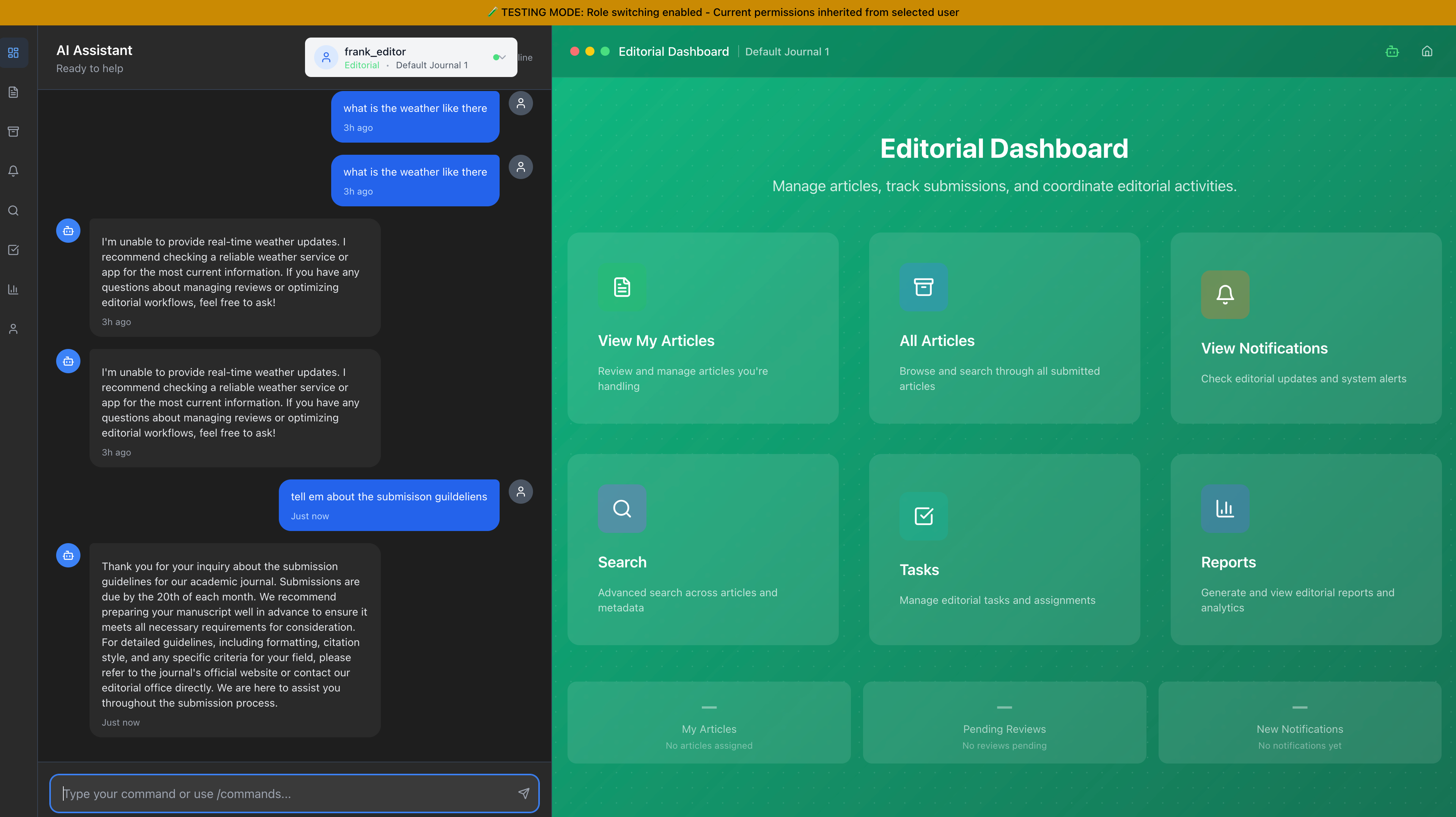The width and height of the screenshot is (1456, 817).
Task: Click the View My Articles document icon
Action: (622, 287)
